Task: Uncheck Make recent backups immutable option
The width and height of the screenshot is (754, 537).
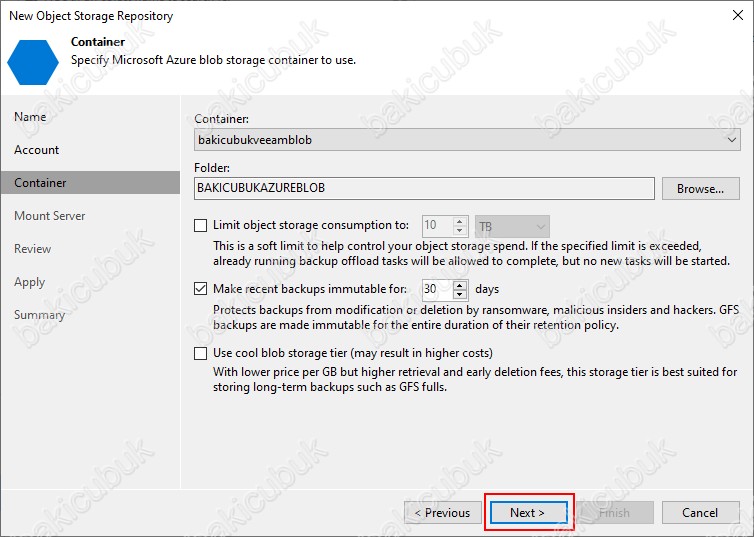Action: (201, 290)
